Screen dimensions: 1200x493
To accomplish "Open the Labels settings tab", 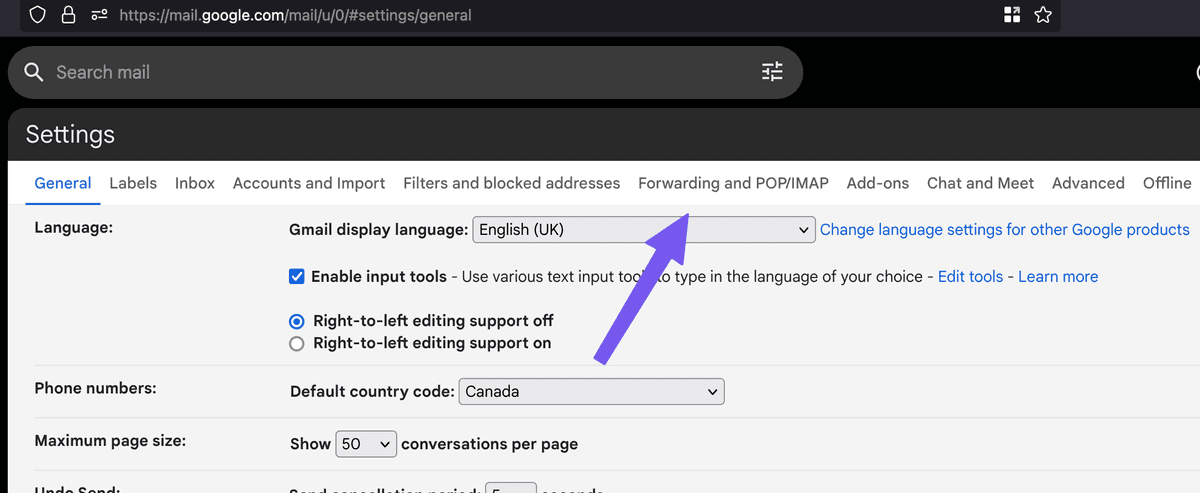I will tap(133, 183).
